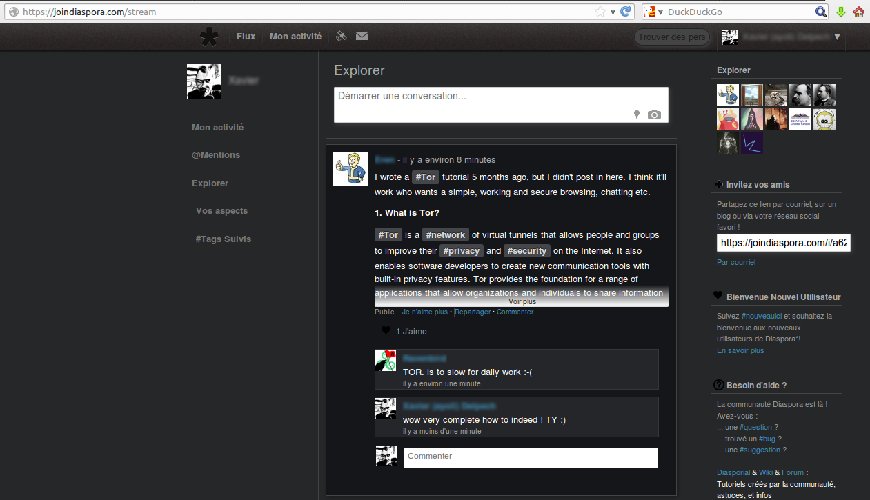Click the Commenter link under post
The image size is (870, 500).
(x=515, y=312)
